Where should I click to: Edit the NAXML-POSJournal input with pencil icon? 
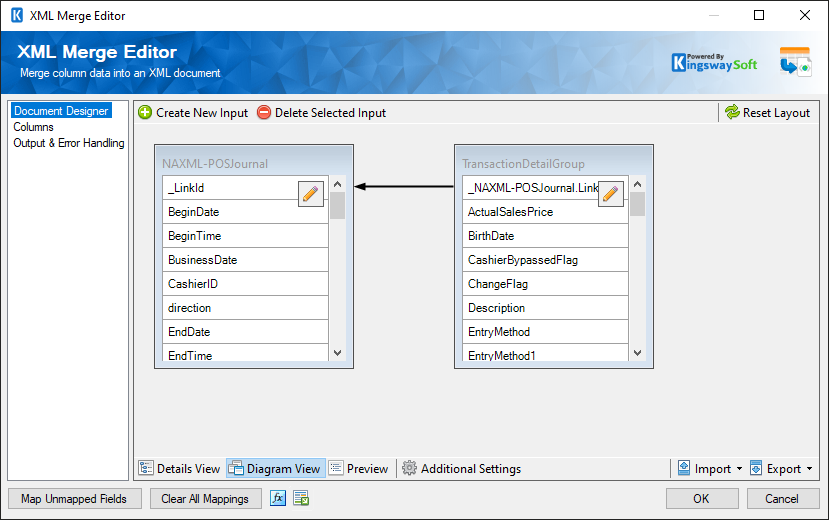pos(310,194)
